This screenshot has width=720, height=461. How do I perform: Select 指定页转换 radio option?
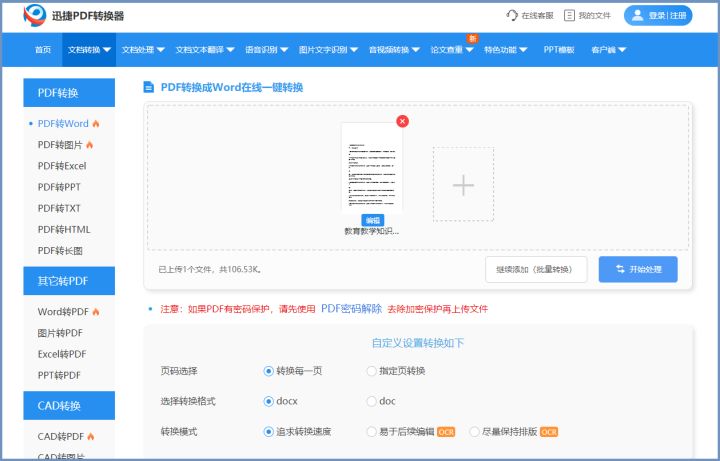372,371
